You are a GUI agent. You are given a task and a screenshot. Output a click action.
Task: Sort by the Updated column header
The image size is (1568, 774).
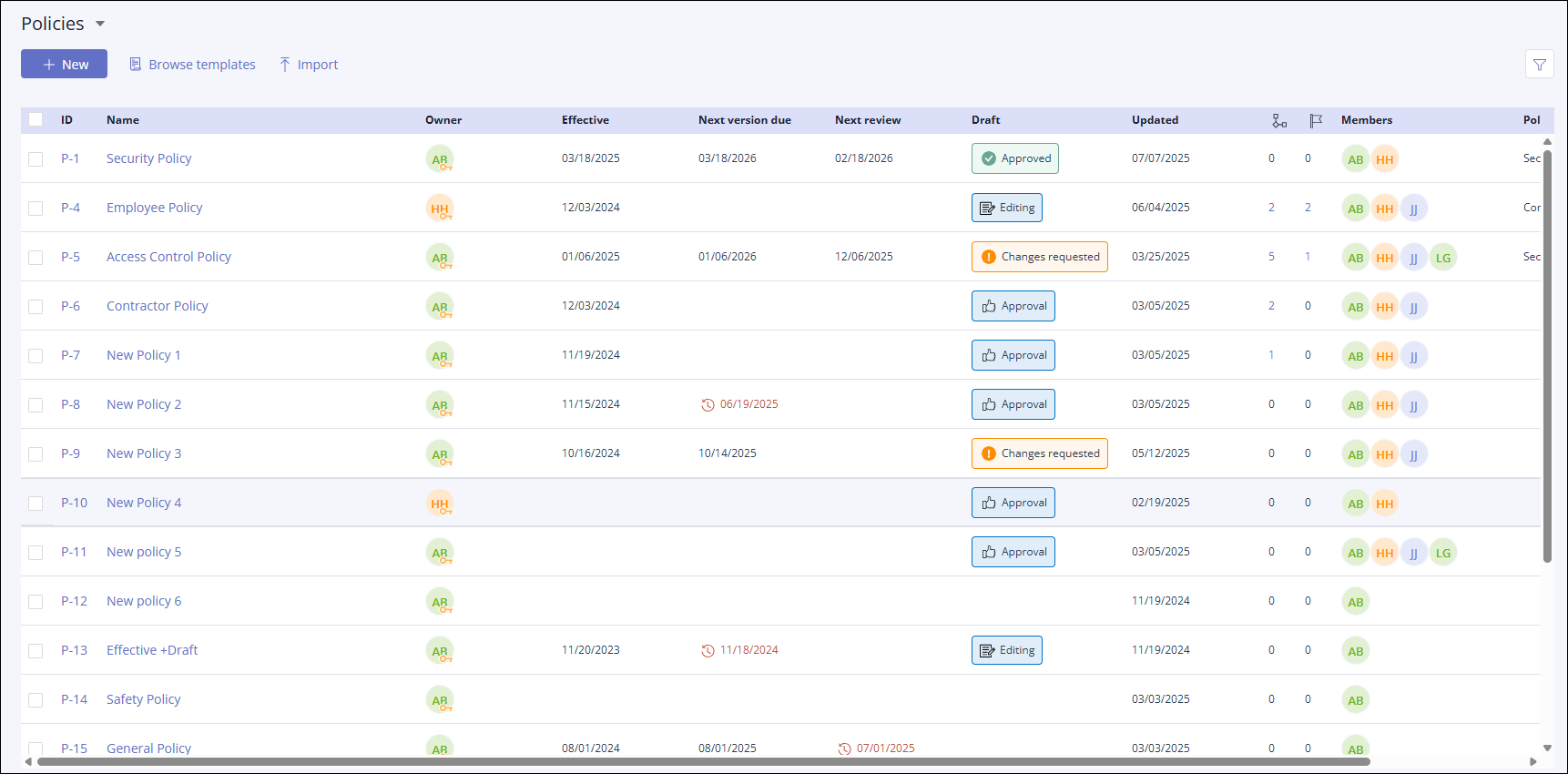(x=1155, y=120)
